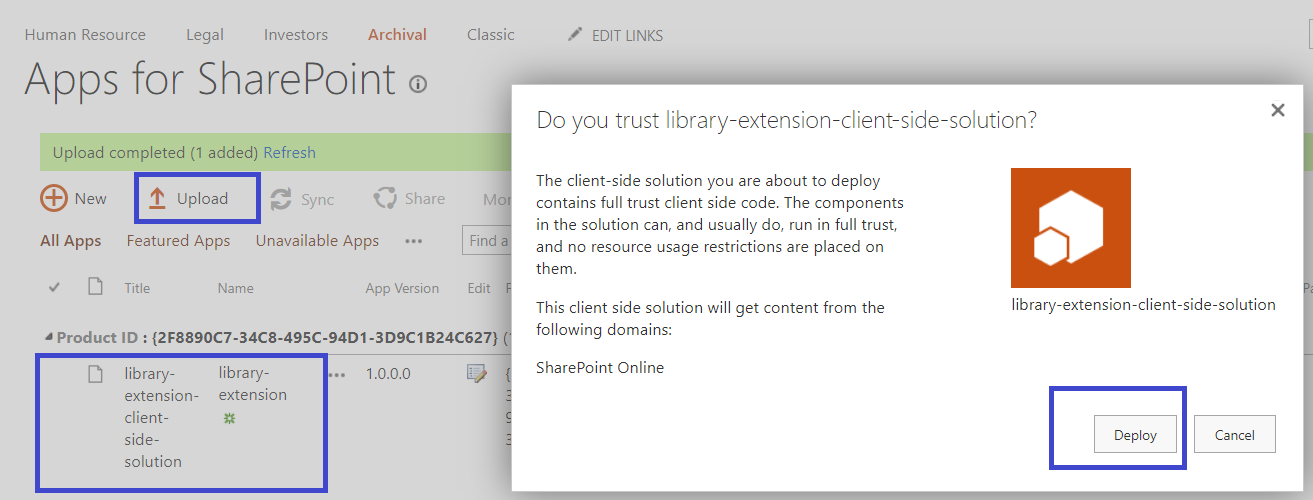Click the Upload toolbar button
Screen dimensions: 1313x500
coord(188,198)
